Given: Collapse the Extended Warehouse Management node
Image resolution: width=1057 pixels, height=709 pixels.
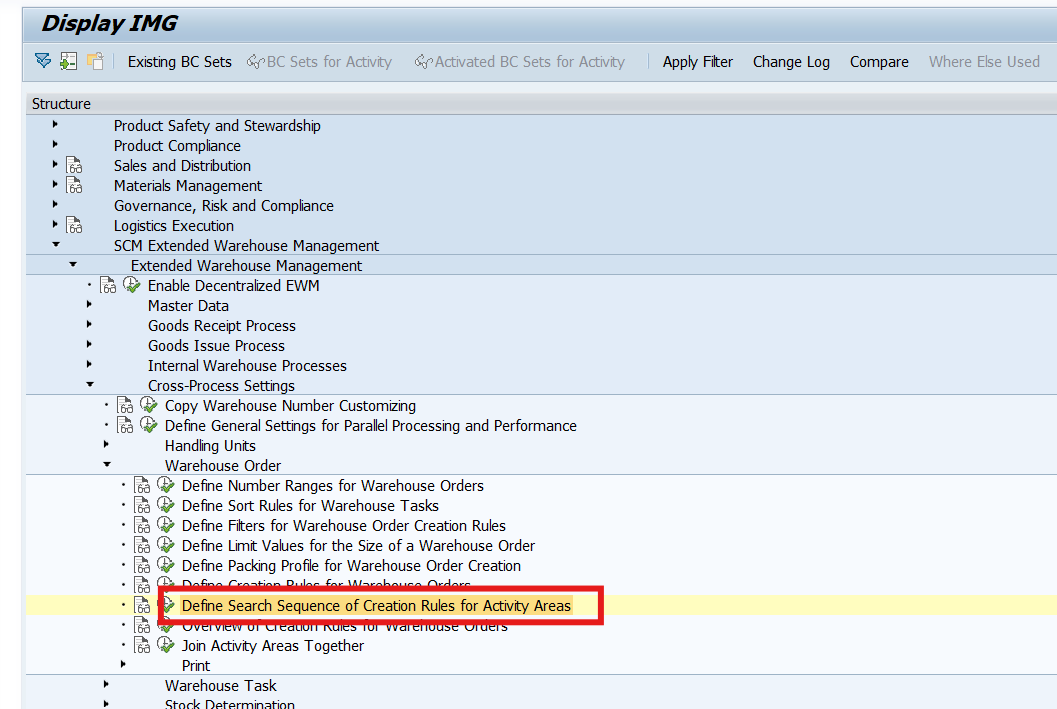Looking at the screenshot, I should tap(73, 265).
